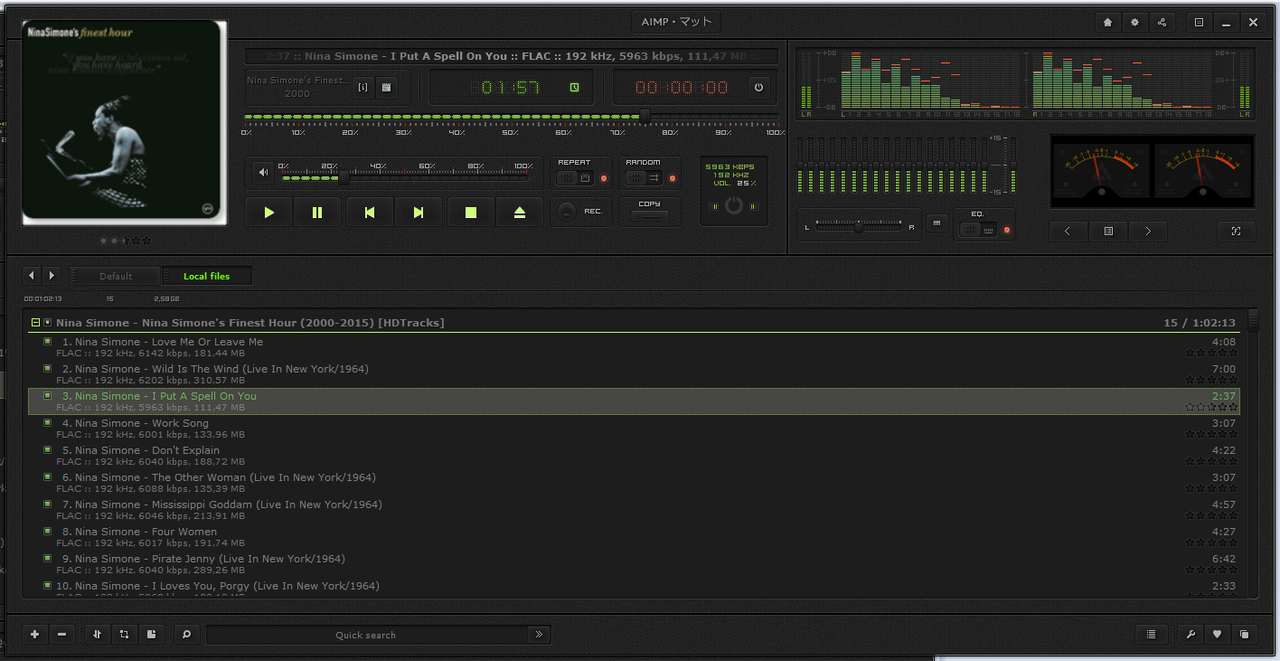Add files with the plus icon
Image resolution: width=1280 pixels, height=661 pixels.
point(35,634)
